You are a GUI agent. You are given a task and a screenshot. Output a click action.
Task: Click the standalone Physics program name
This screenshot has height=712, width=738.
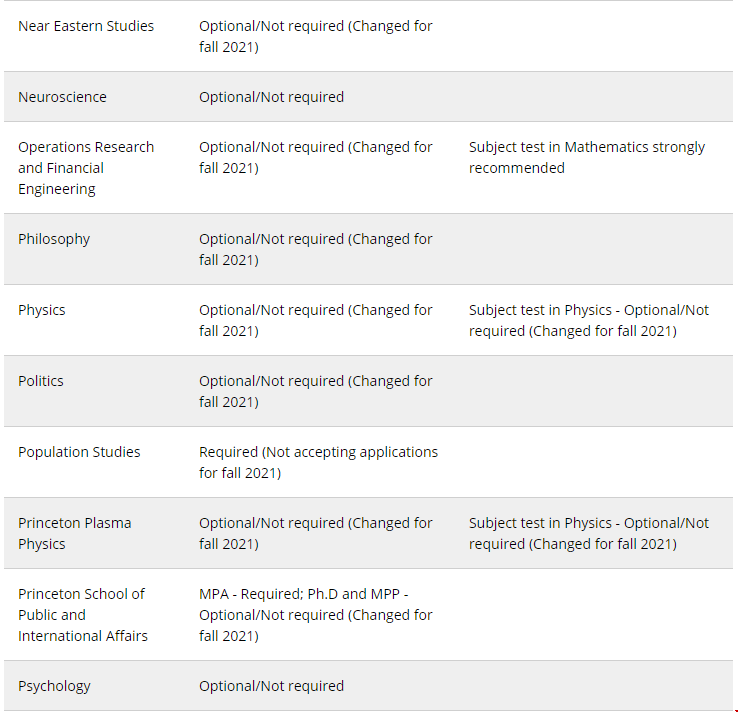click(x=41, y=310)
